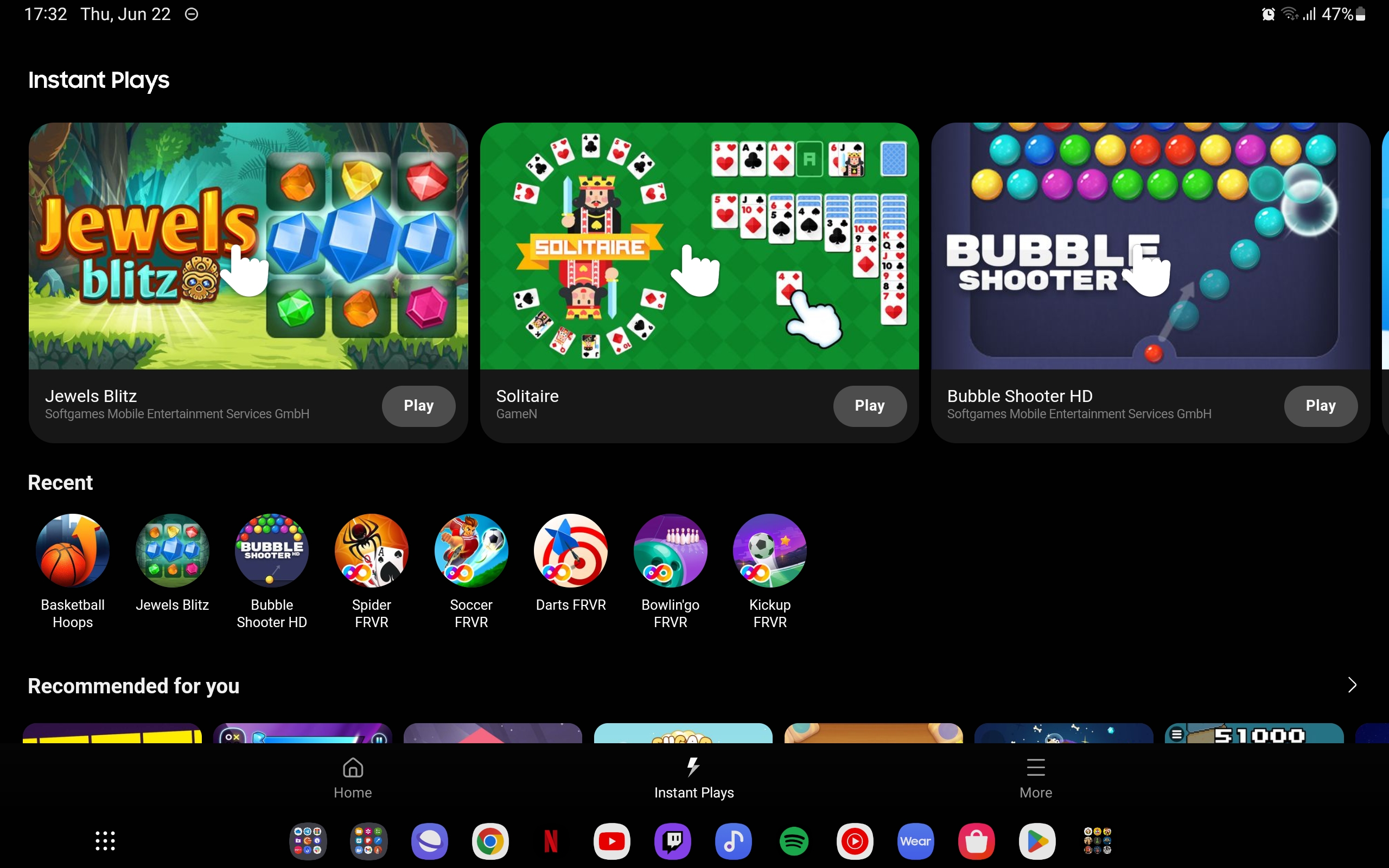Screen dimensions: 1389x868
Task: Open Netflix from the taskbar
Action: coord(550,841)
